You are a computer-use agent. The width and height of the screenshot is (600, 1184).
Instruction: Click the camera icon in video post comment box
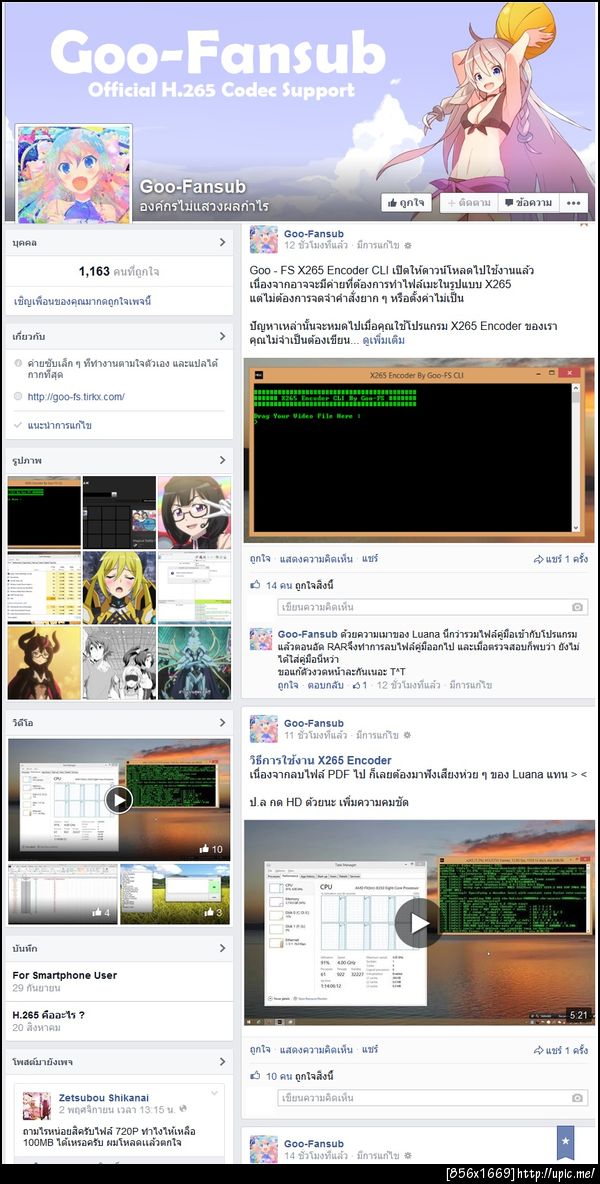tap(577, 1098)
